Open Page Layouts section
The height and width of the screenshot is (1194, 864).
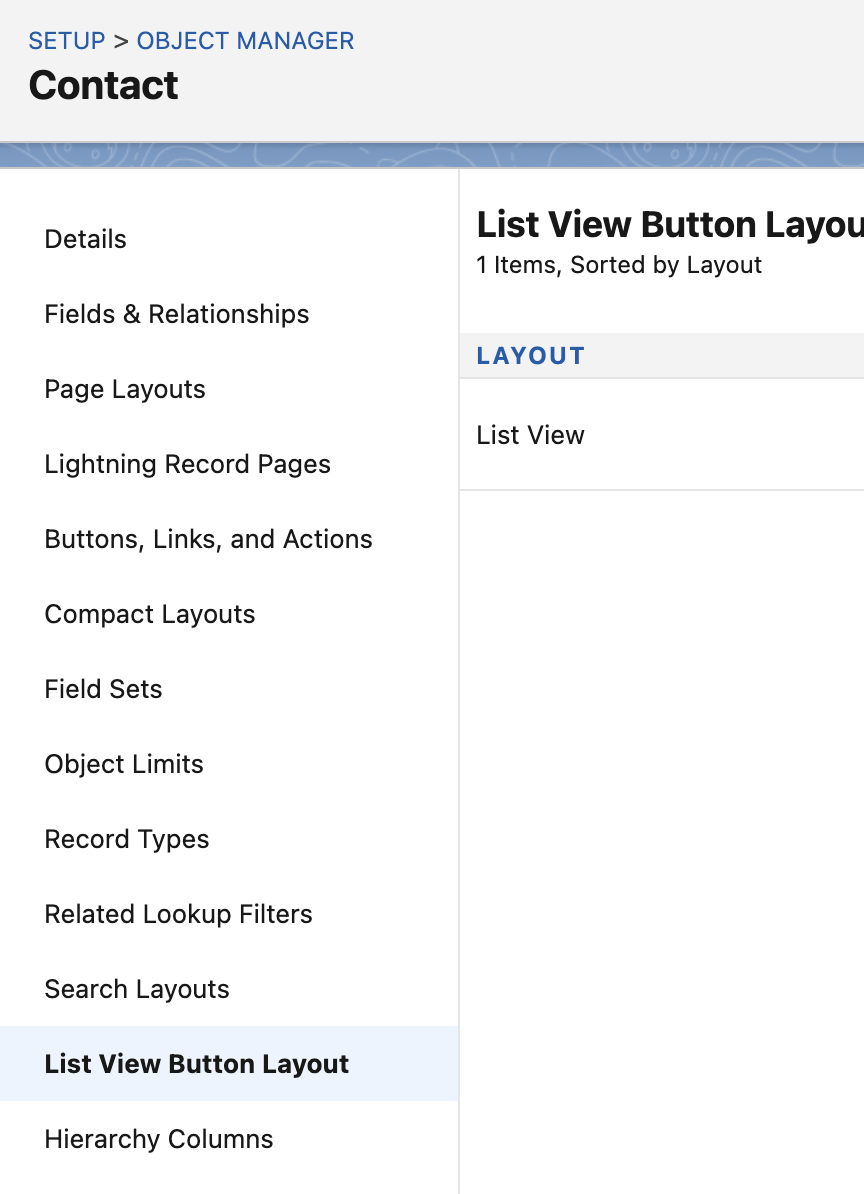pos(125,389)
